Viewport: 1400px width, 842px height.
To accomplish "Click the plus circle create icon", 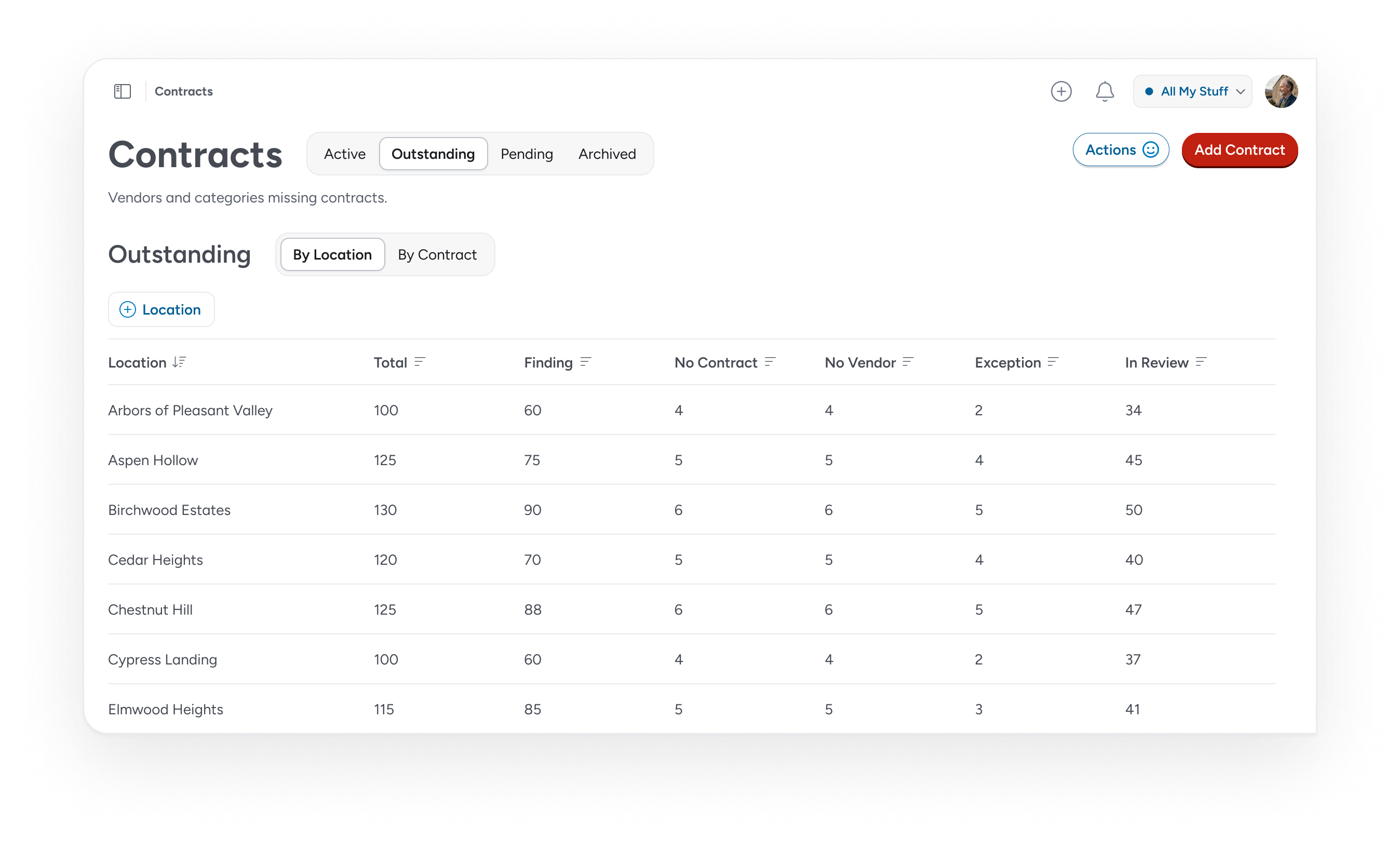I will [x=1060, y=91].
